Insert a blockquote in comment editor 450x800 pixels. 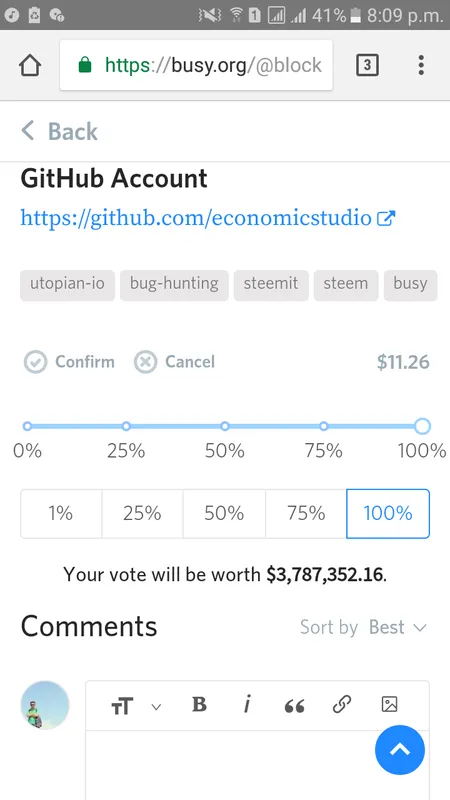click(x=294, y=706)
